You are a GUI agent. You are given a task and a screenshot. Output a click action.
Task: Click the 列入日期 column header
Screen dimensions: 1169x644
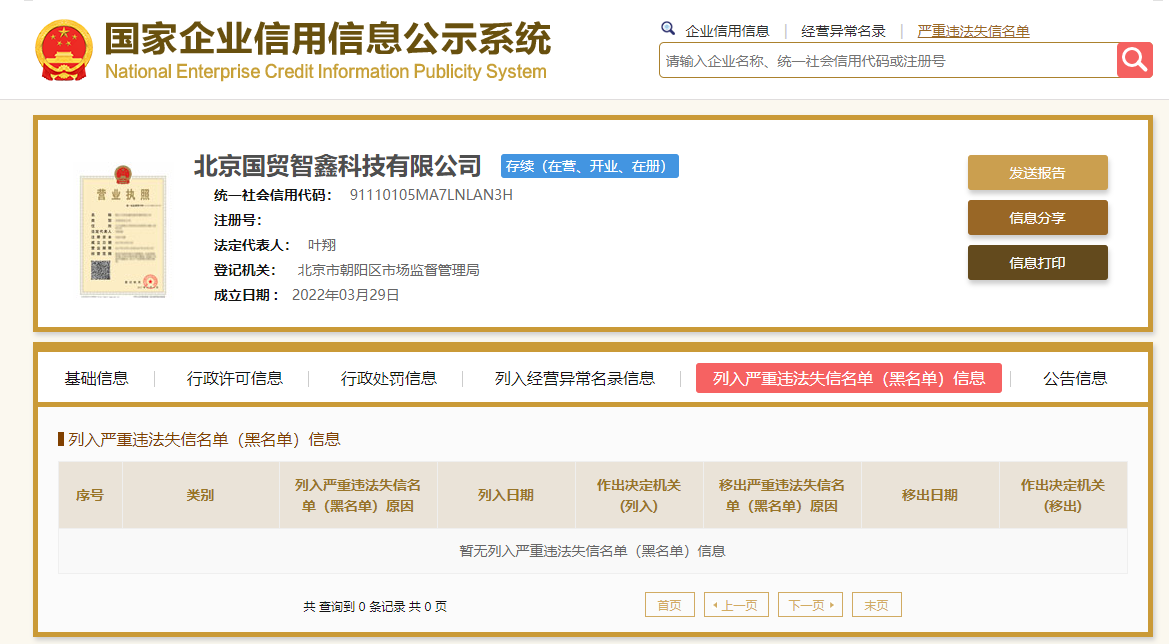pos(506,496)
